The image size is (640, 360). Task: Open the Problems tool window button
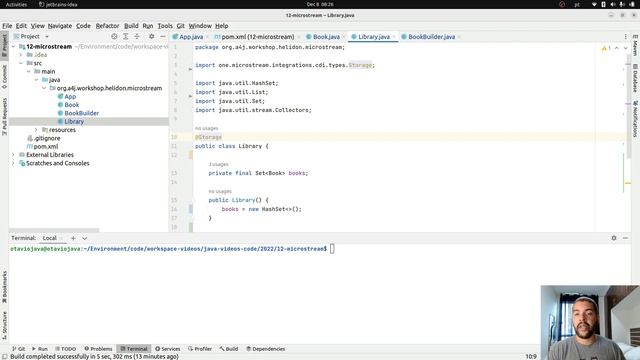98,349
